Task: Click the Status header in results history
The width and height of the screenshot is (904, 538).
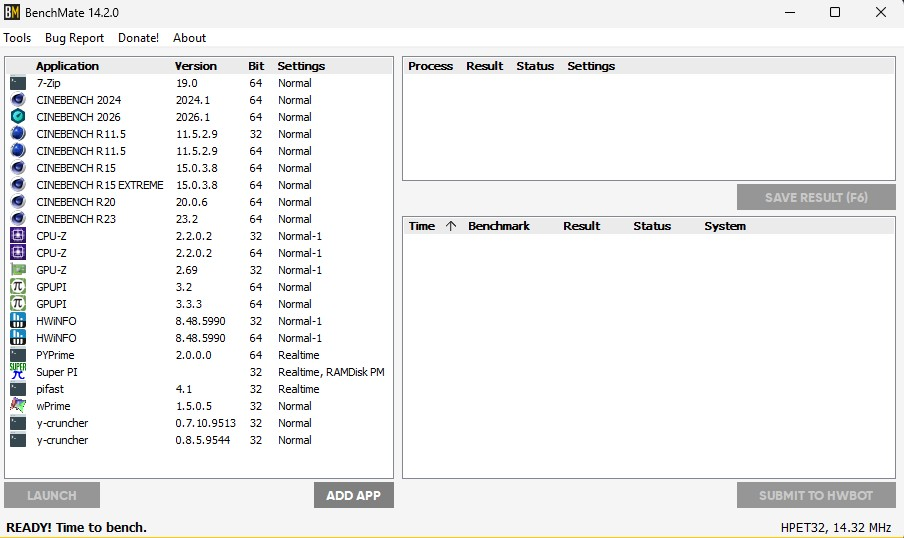Action: pyautogui.click(x=652, y=226)
